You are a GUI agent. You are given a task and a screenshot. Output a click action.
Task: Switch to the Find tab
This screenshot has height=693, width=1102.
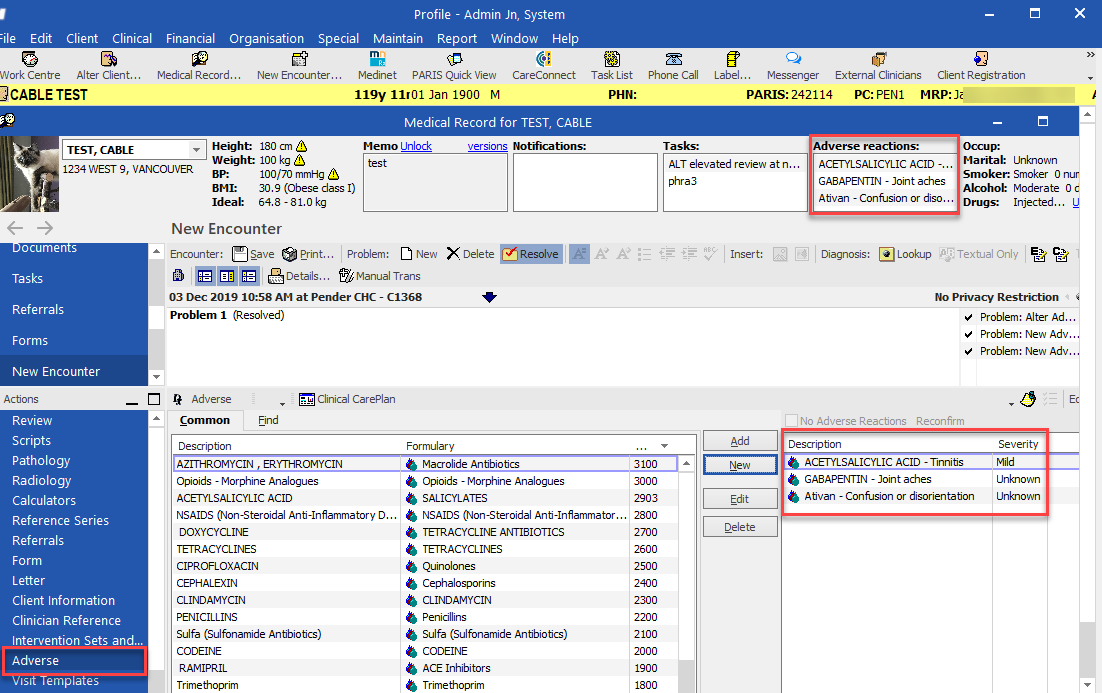(x=267, y=420)
